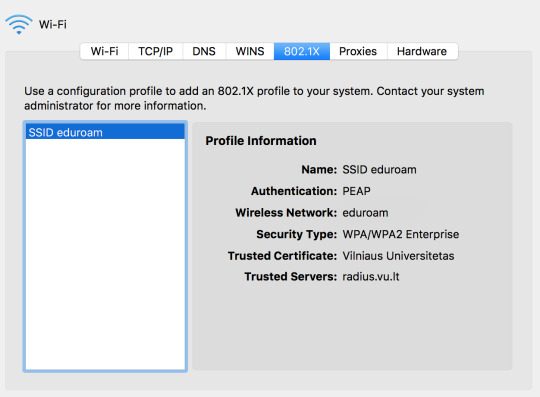Click the Trusted Certificate label
Viewport: 540px width, 397px height.
(282, 256)
